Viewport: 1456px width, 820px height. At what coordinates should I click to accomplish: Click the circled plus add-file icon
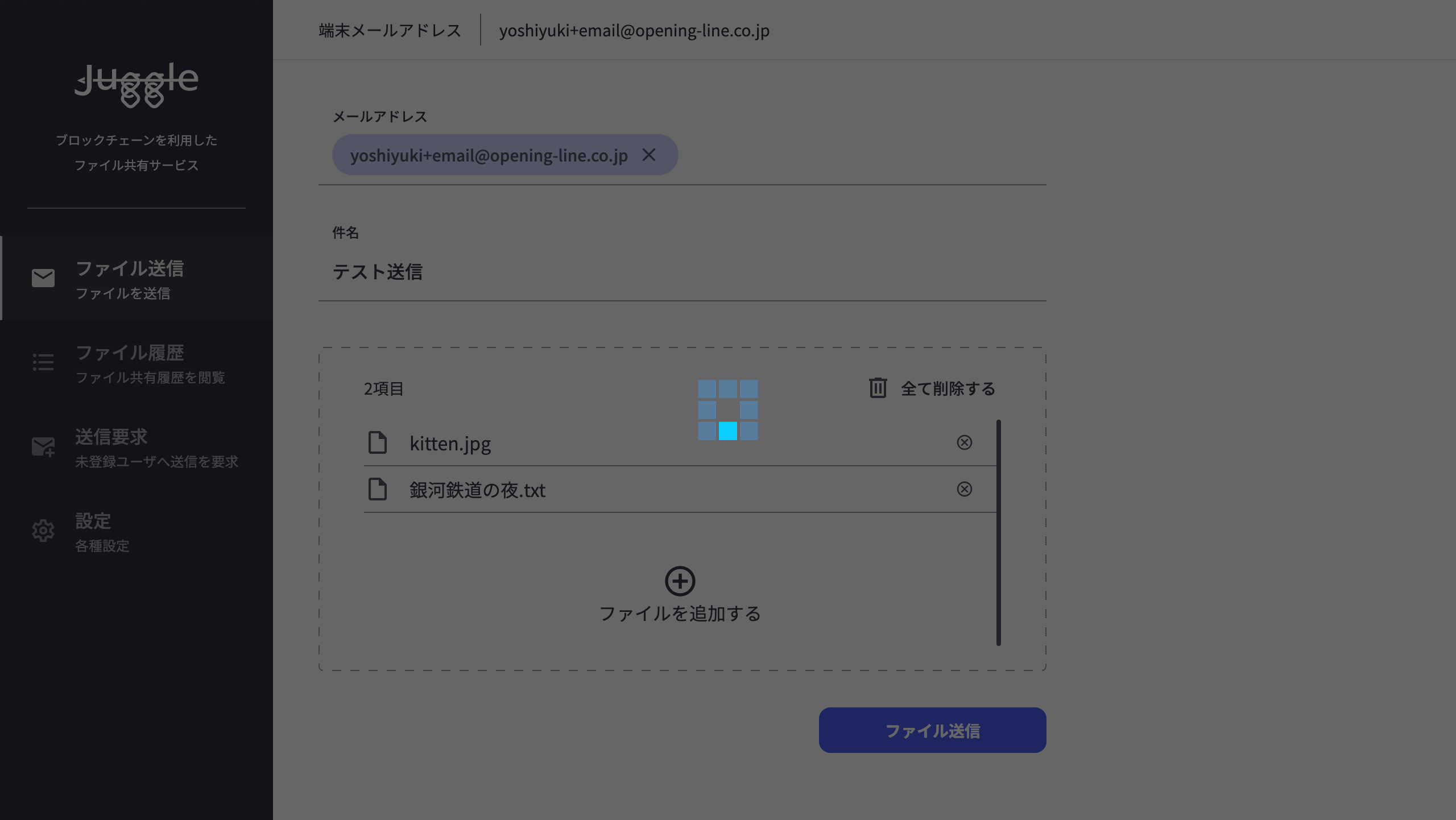pos(680,581)
